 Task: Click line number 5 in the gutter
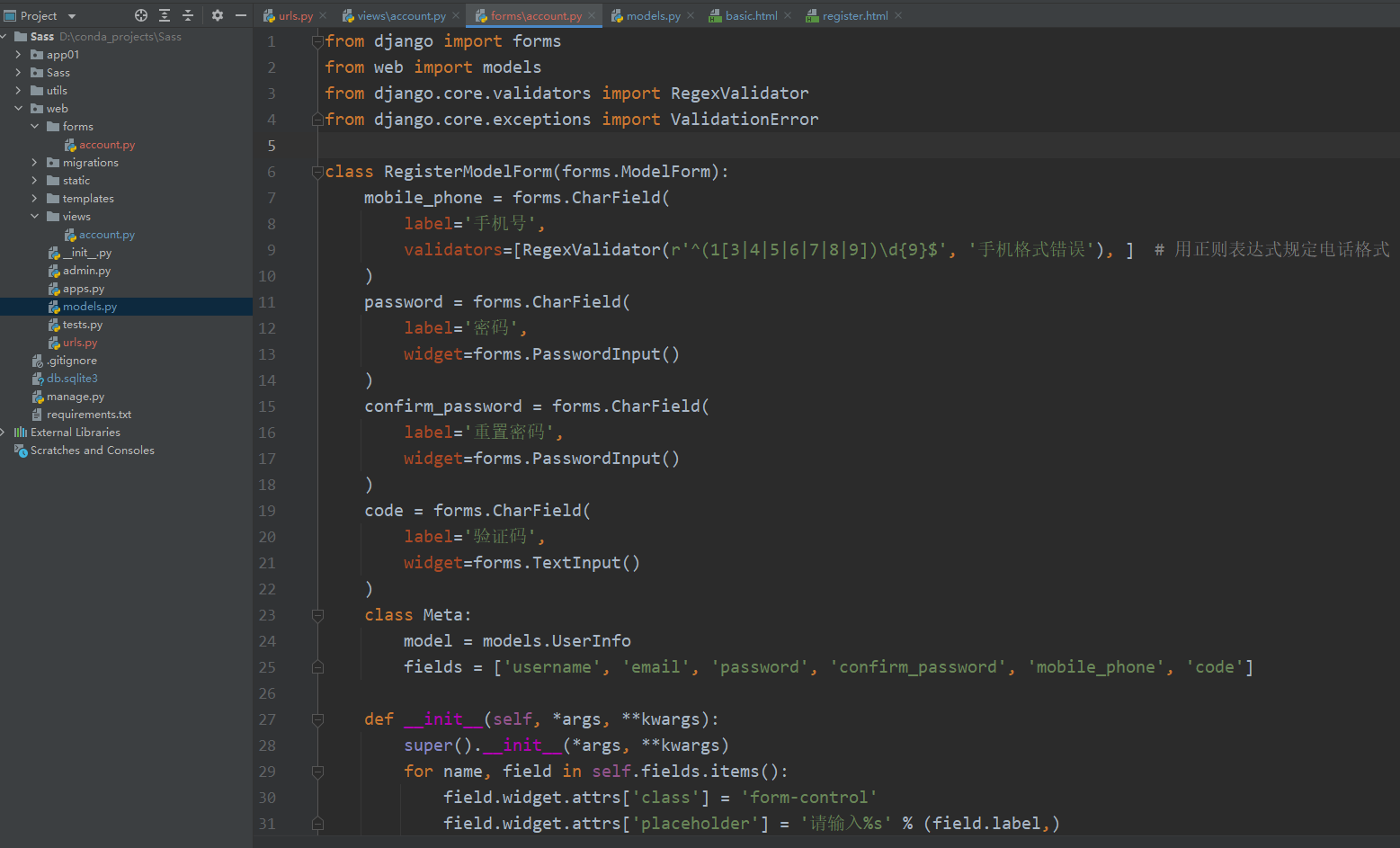coord(272,146)
